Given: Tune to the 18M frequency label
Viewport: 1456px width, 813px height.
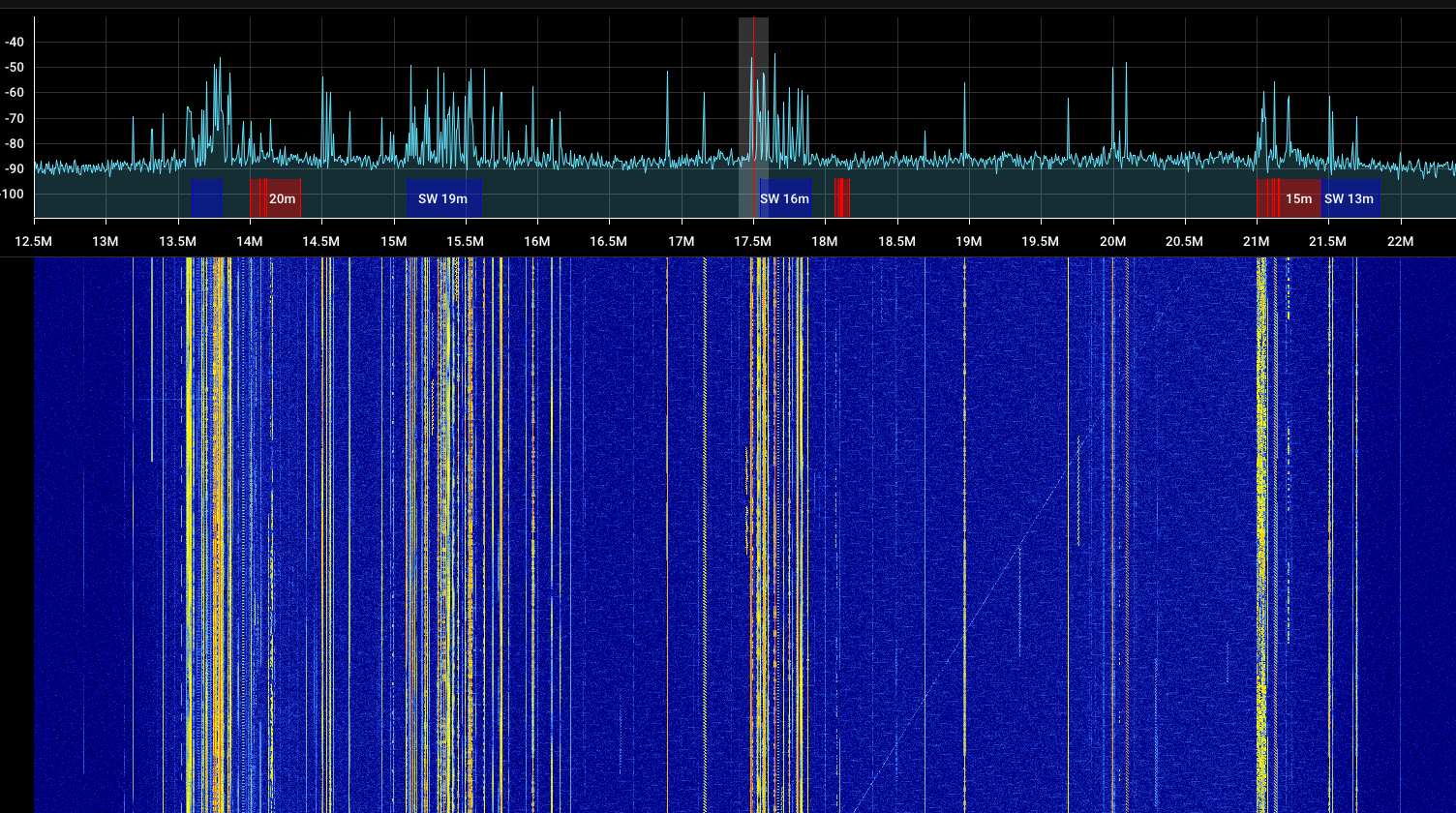Looking at the screenshot, I should tap(825, 241).
